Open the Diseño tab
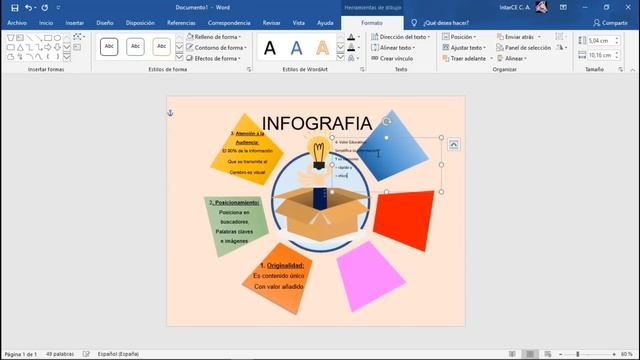The image size is (640, 360). [105, 23]
